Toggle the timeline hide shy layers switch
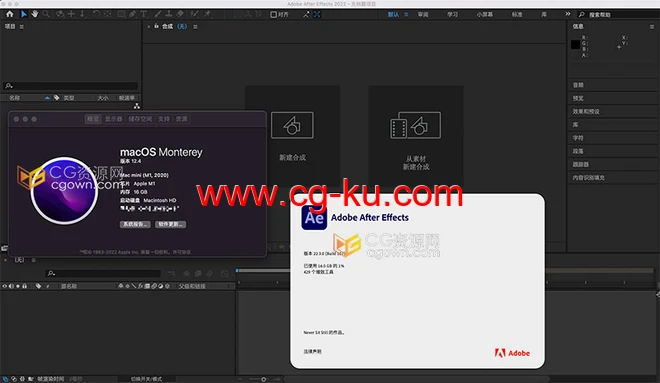 point(186,274)
